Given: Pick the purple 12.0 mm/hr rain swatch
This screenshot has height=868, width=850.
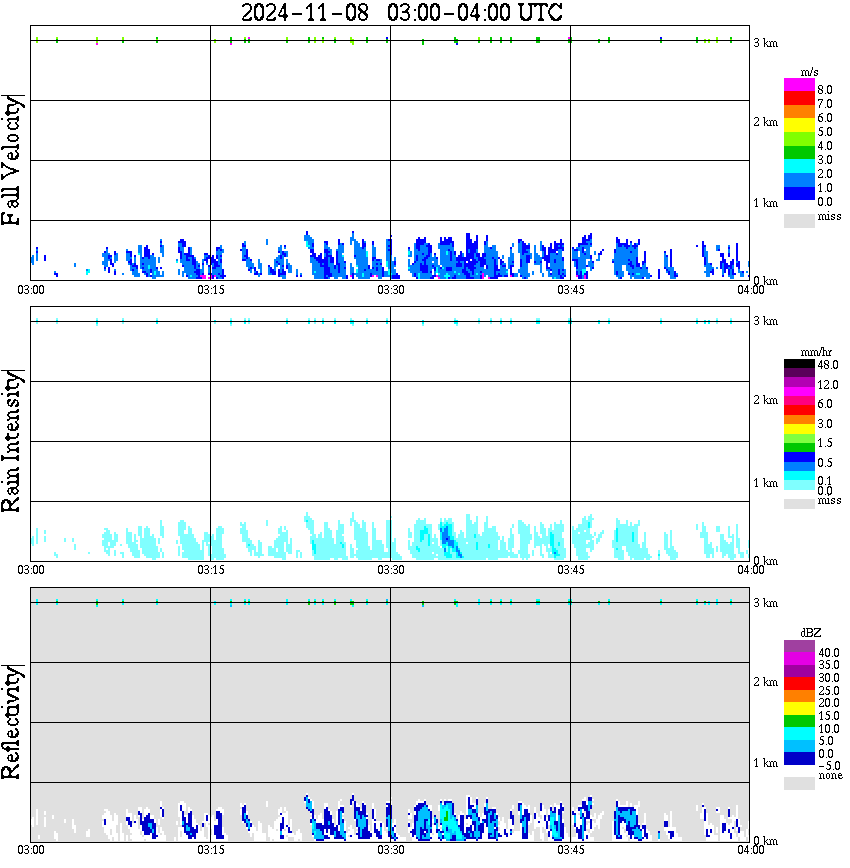Looking at the screenshot, I should click(799, 383).
